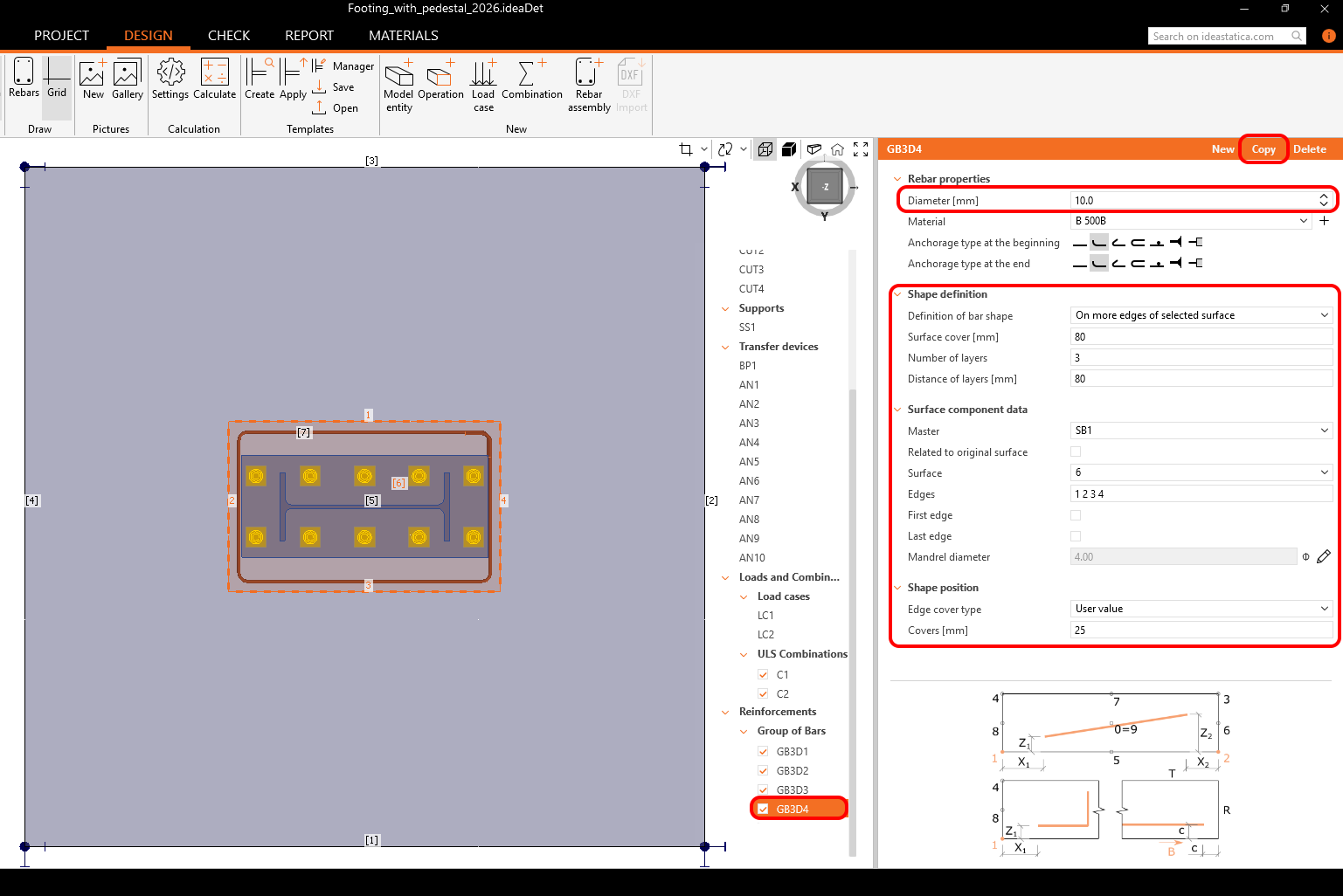Switch to the CHECK tab

pyautogui.click(x=229, y=36)
